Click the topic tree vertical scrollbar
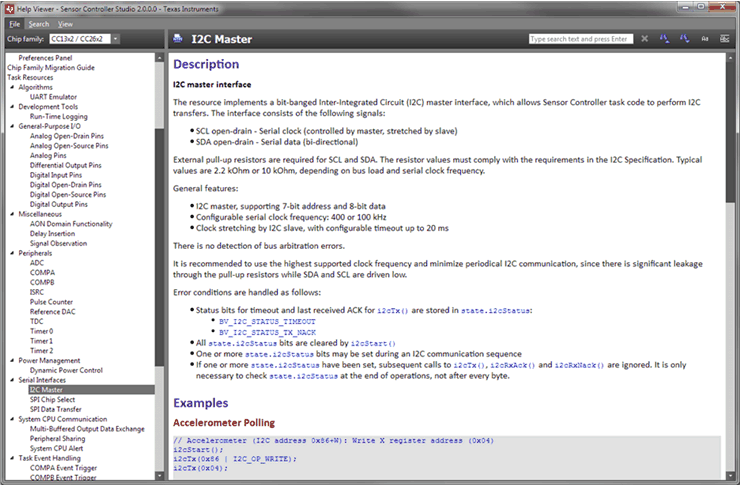The width and height of the screenshot is (740, 485). coord(159,266)
